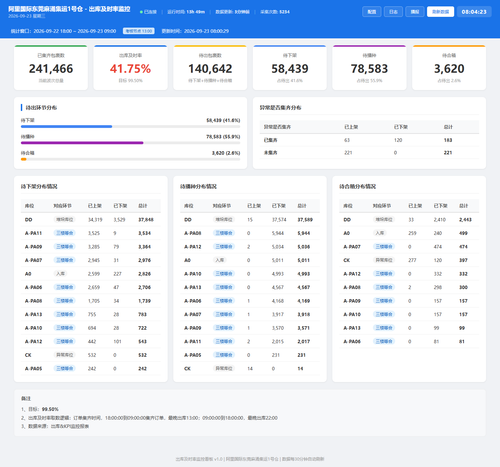Select the 58,439 待下架 KPI card
Image resolution: width=500 pixels, height=467 pixels.
(x=290, y=68)
